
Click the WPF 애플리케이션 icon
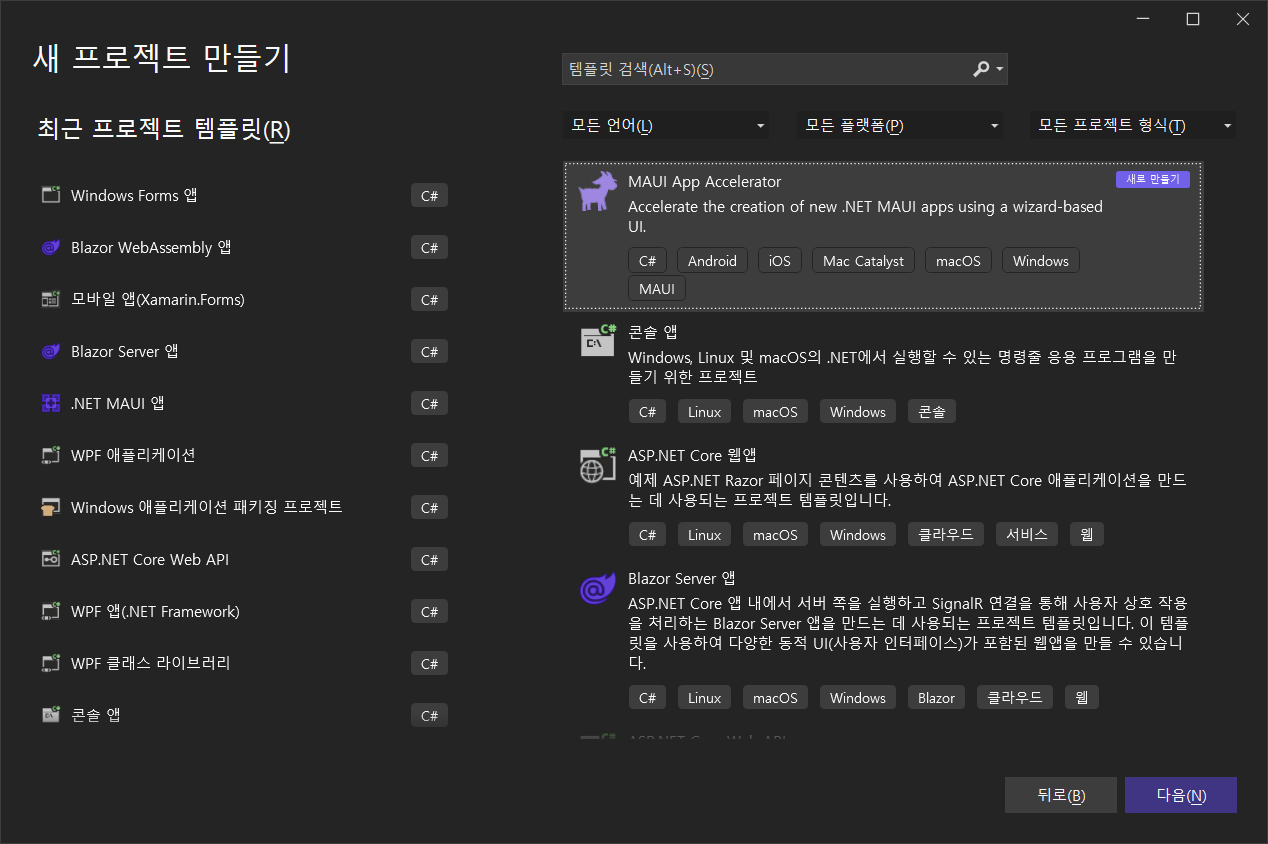pos(51,455)
